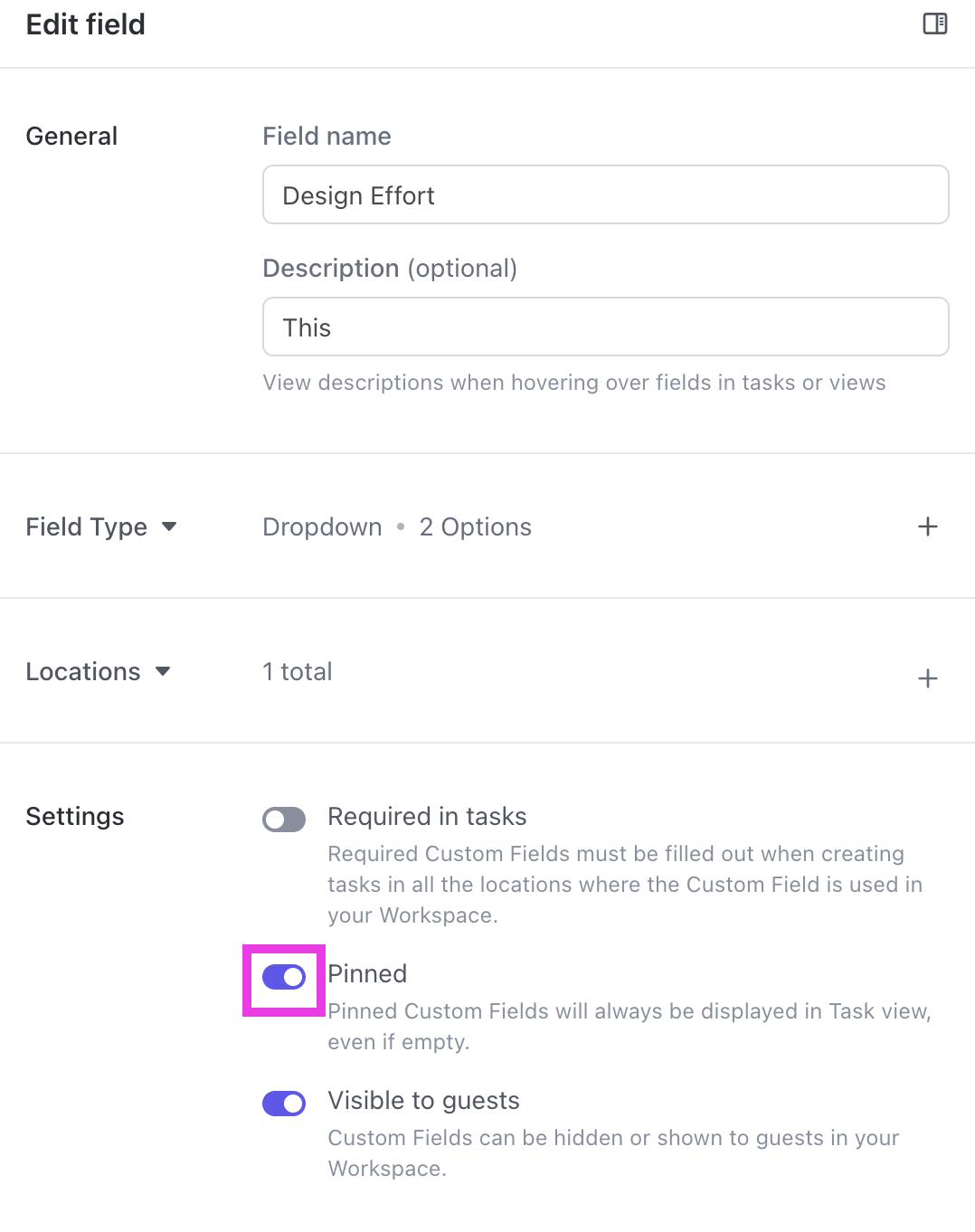Click the Field name box showing Design Effort
The height and width of the screenshot is (1232, 975).
(x=605, y=195)
